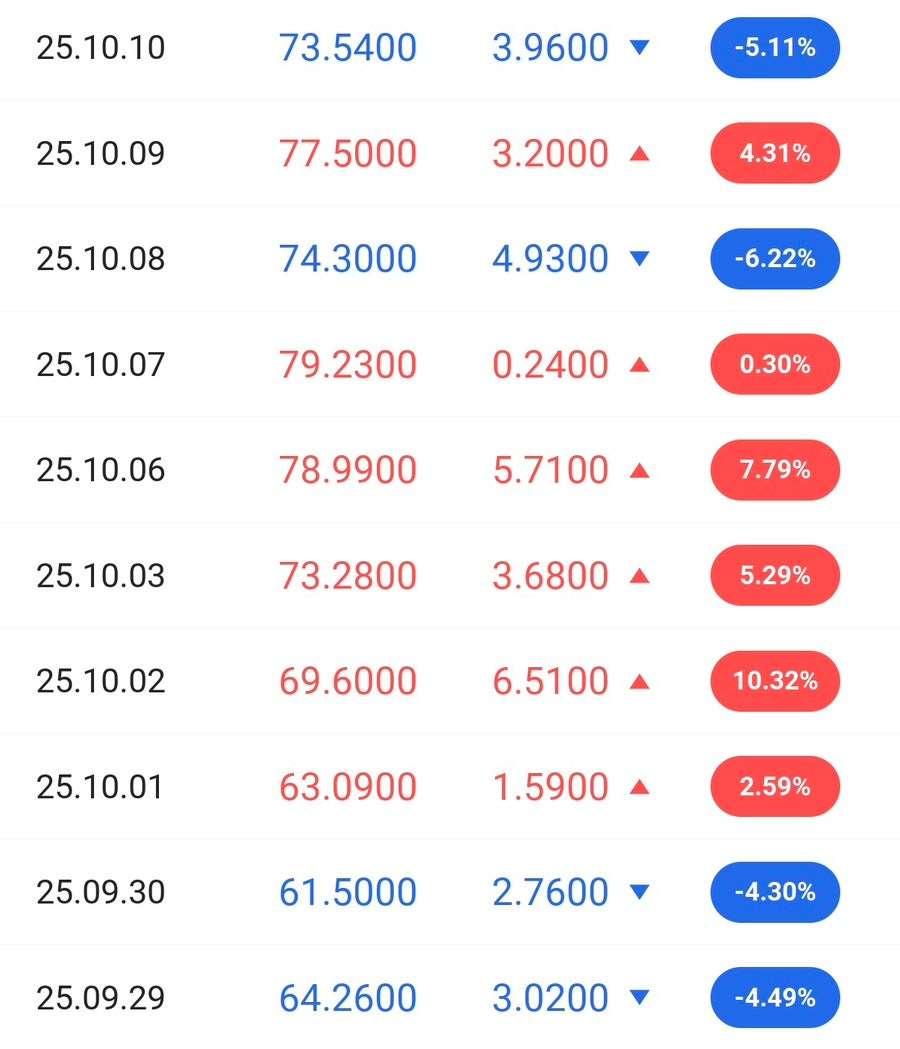Select the 25.10.07 date row
Viewport: 900px width, 1049px height.
[x=100, y=365]
